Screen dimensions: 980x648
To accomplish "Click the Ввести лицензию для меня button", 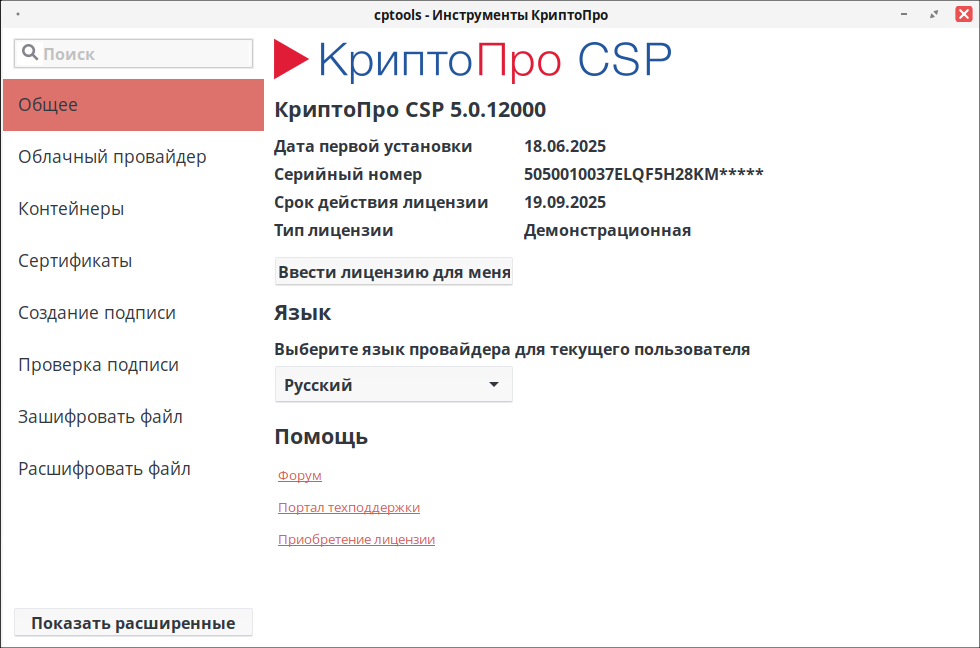I will tap(394, 272).
